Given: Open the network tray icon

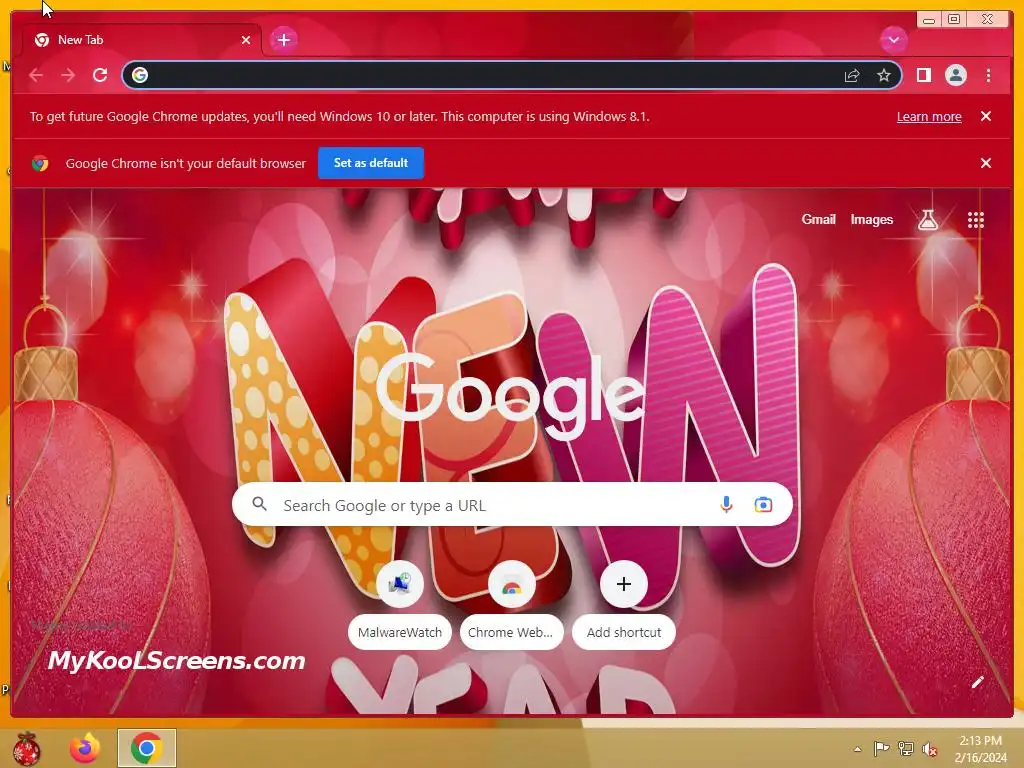Looking at the screenshot, I should [905, 748].
